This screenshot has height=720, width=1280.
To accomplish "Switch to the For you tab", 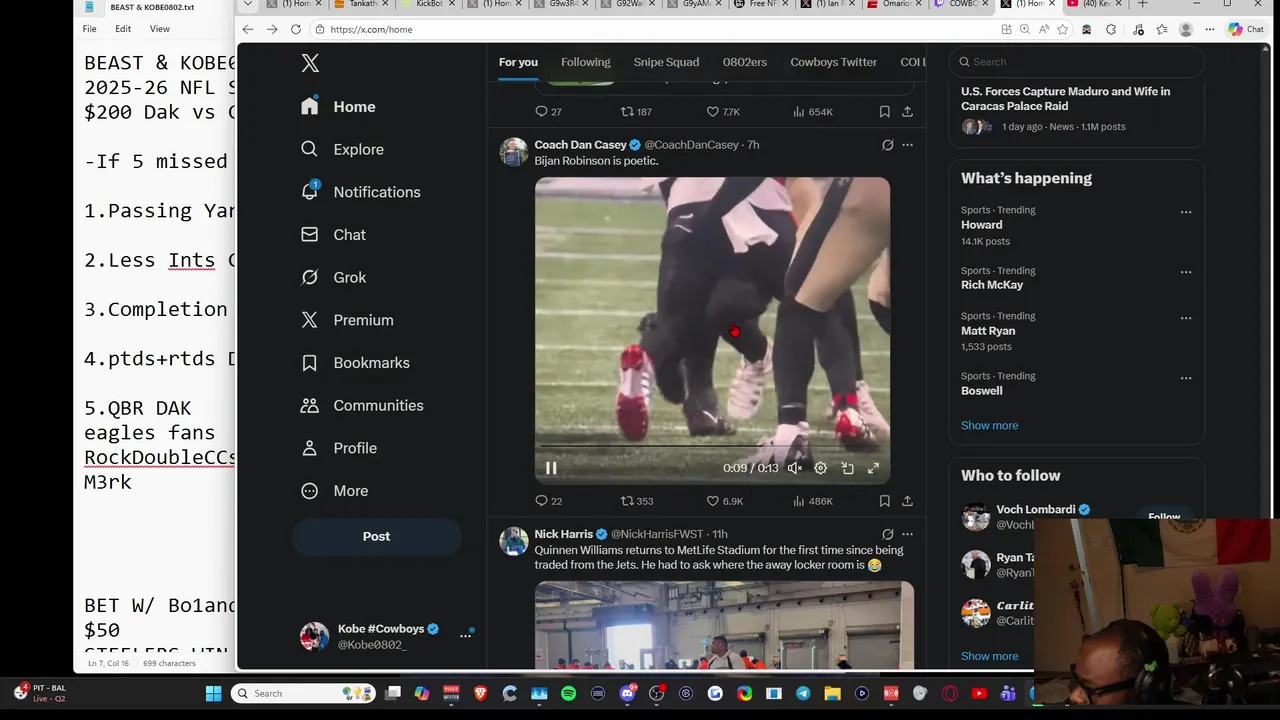I will (518, 62).
